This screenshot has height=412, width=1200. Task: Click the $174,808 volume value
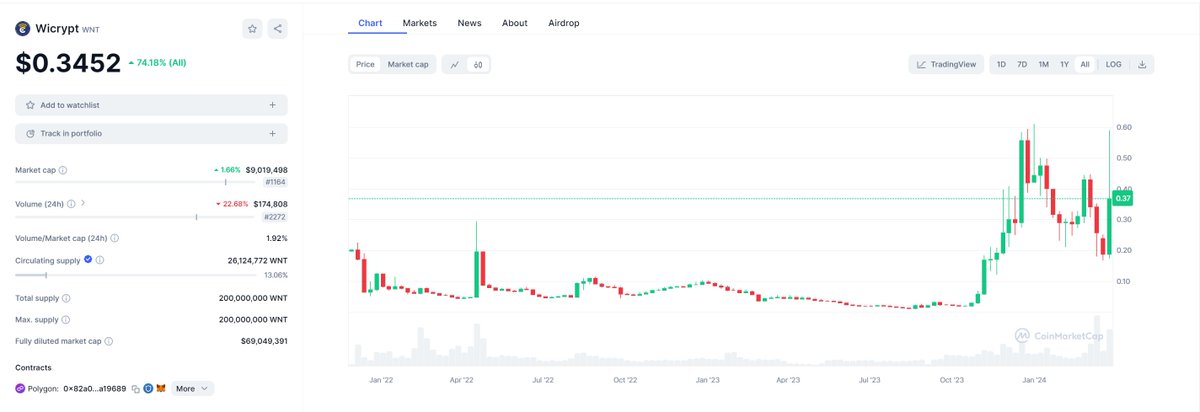[270, 203]
